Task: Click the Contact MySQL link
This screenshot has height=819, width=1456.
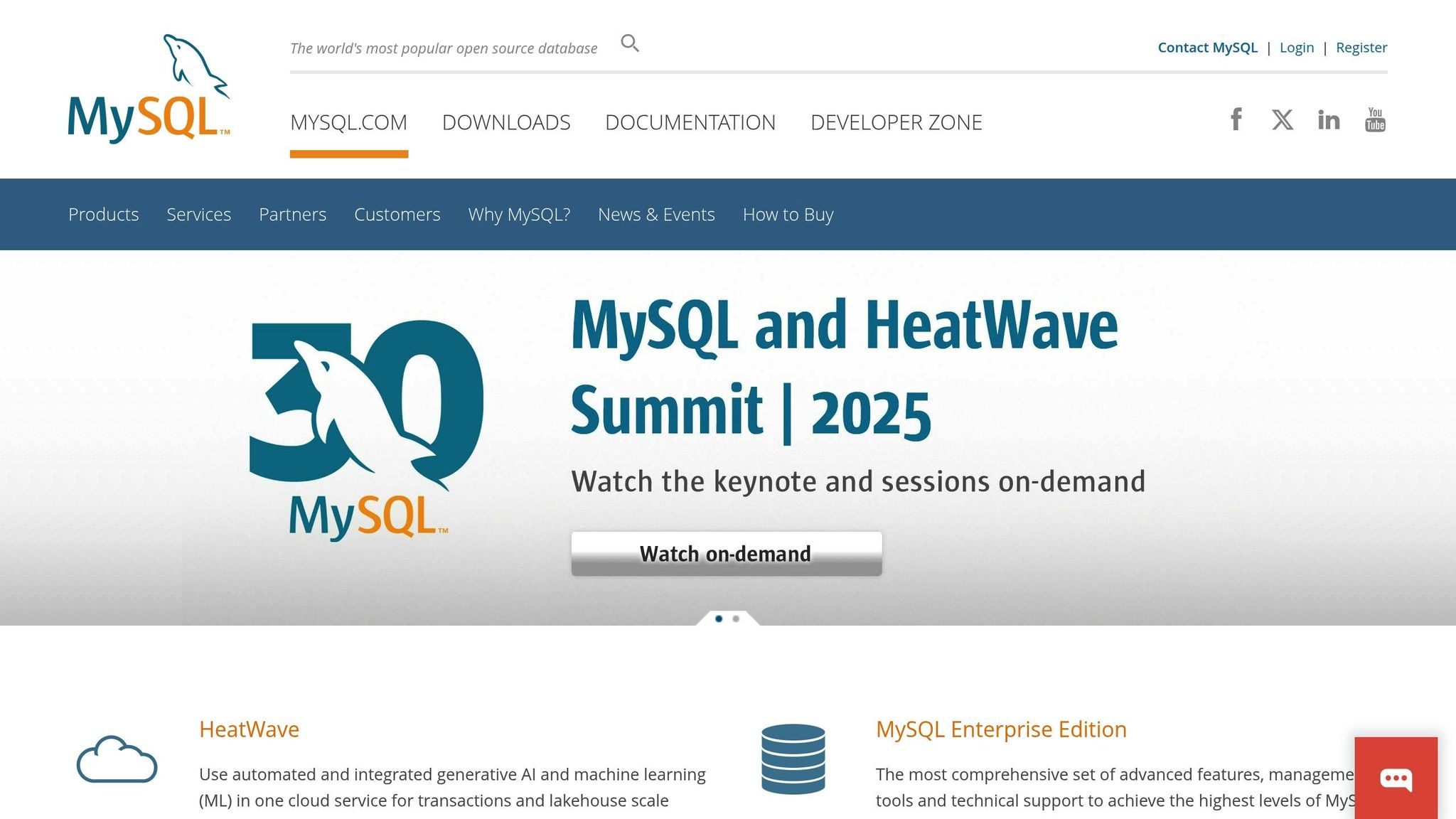Action: [1208, 48]
